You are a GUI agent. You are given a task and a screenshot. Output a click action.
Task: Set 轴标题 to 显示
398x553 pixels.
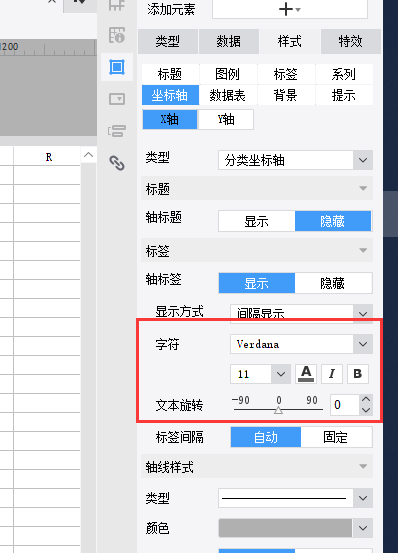click(257, 221)
